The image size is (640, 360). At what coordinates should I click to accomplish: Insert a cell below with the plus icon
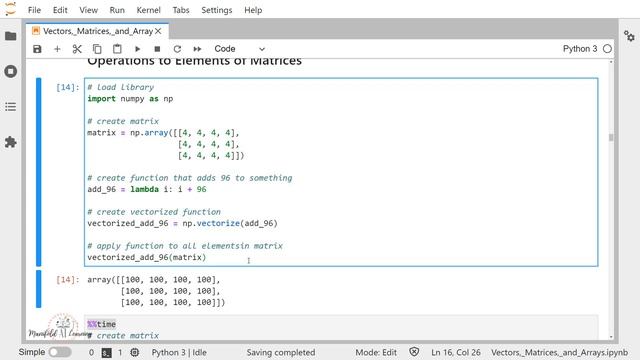click(x=57, y=49)
